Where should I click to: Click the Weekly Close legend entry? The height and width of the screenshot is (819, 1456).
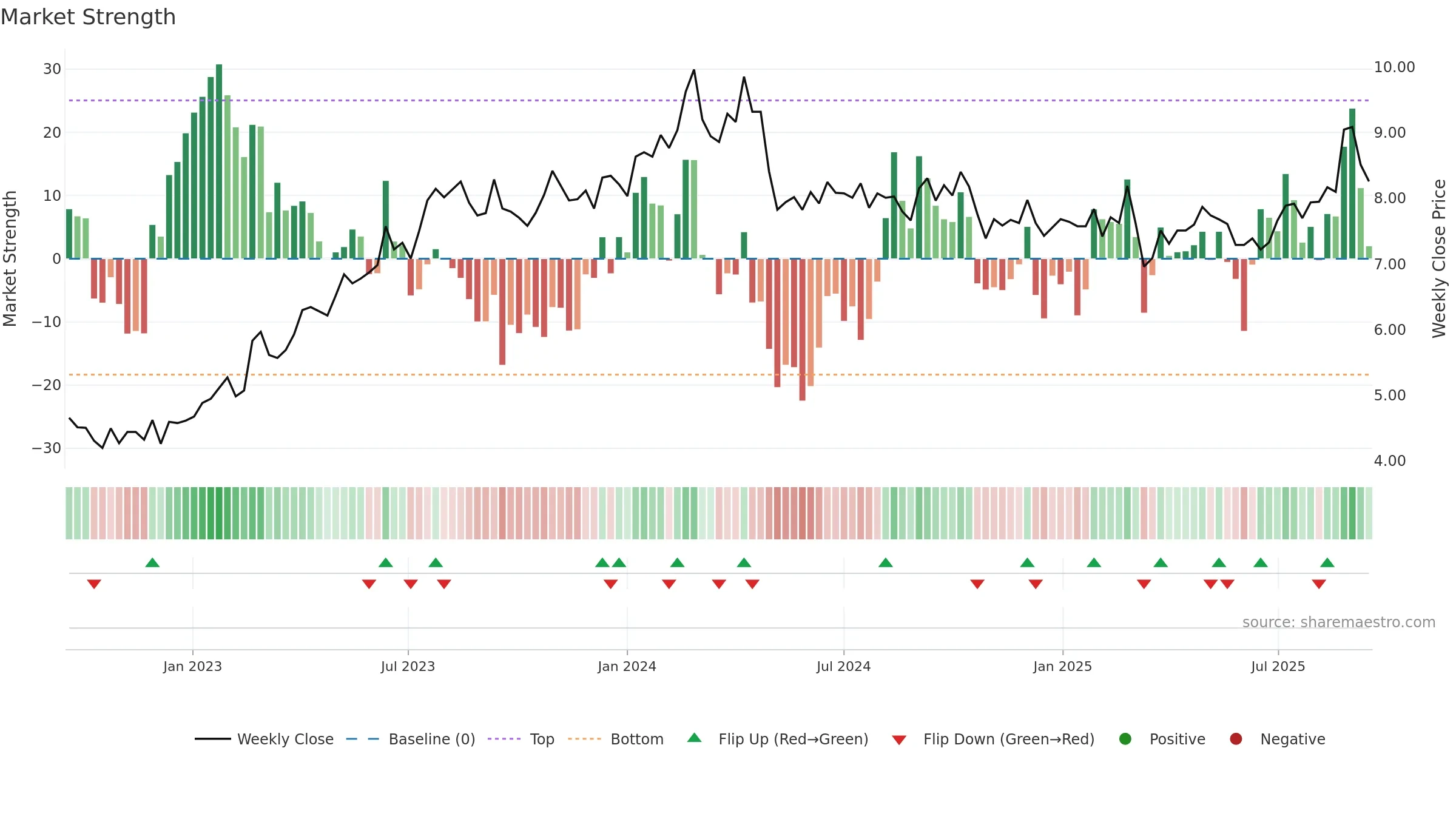[264, 739]
